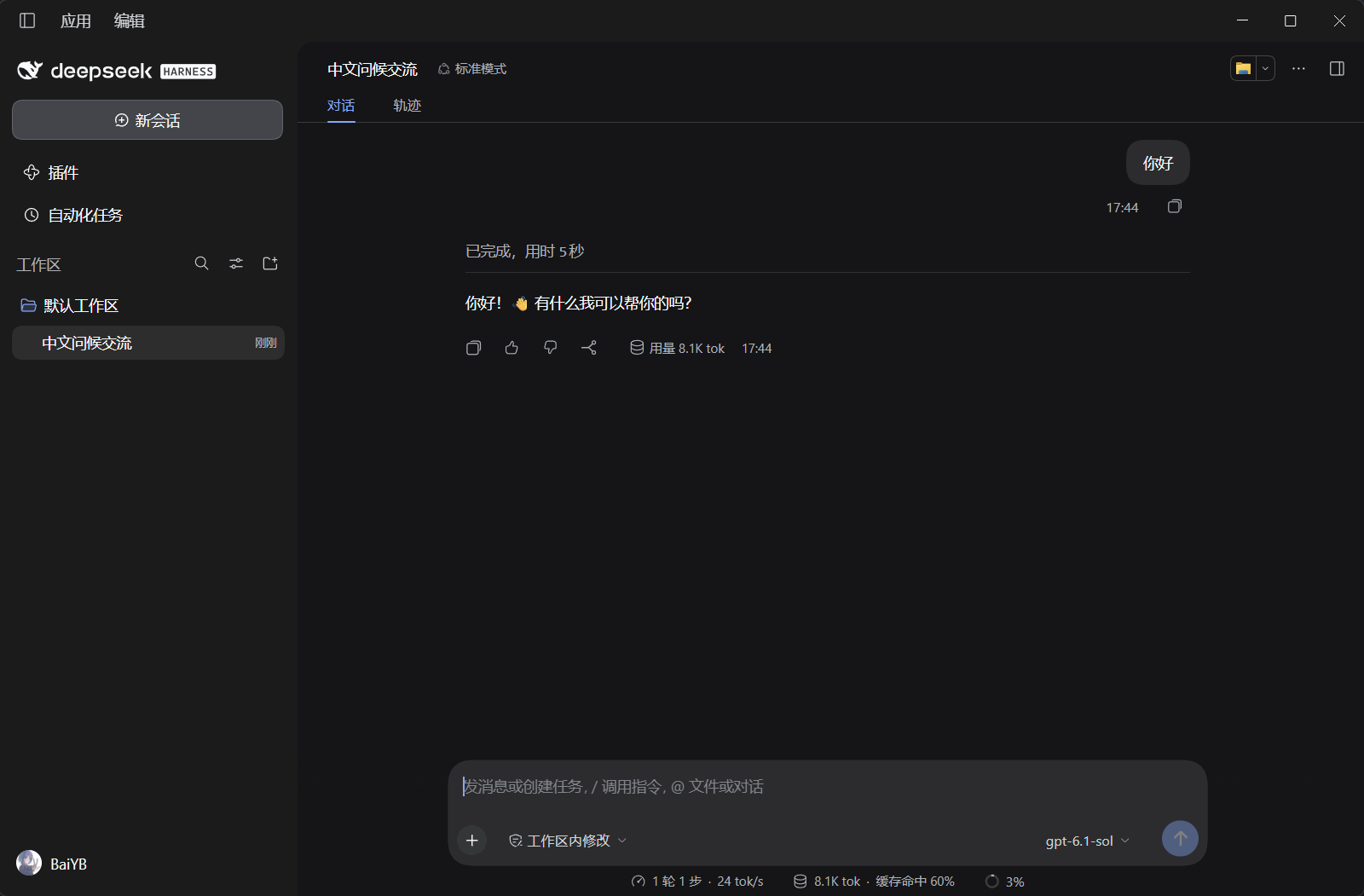
Task: Click the deepseek logo
Action: [x=116, y=71]
